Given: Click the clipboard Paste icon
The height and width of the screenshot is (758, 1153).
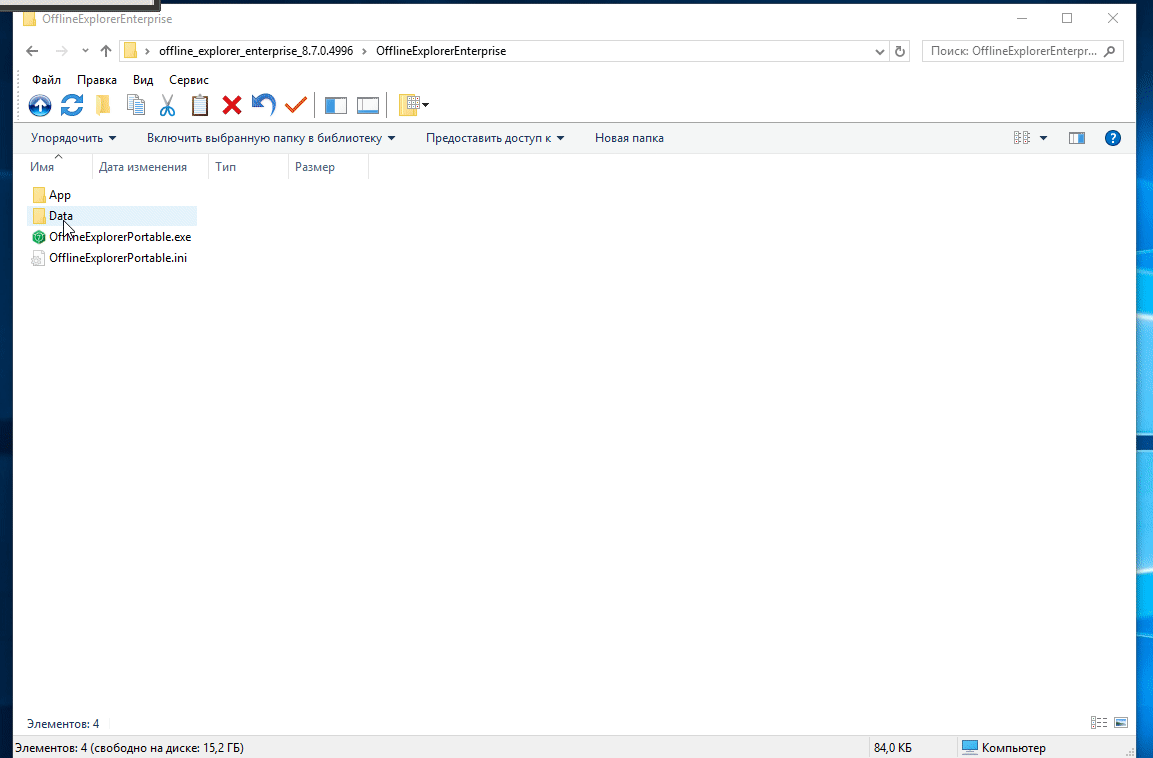Looking at the screenshot, I should pos(200,105).
